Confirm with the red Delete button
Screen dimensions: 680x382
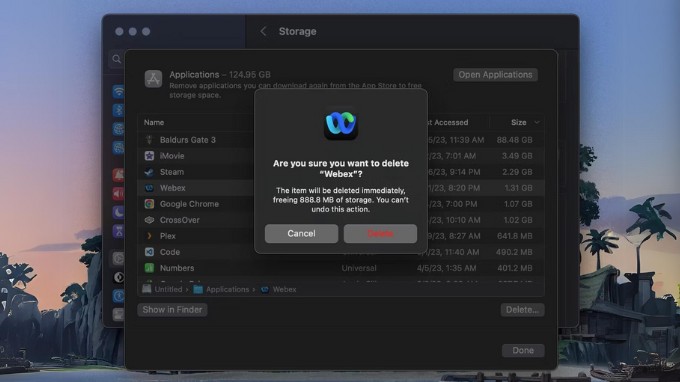(x=380, y=233)
